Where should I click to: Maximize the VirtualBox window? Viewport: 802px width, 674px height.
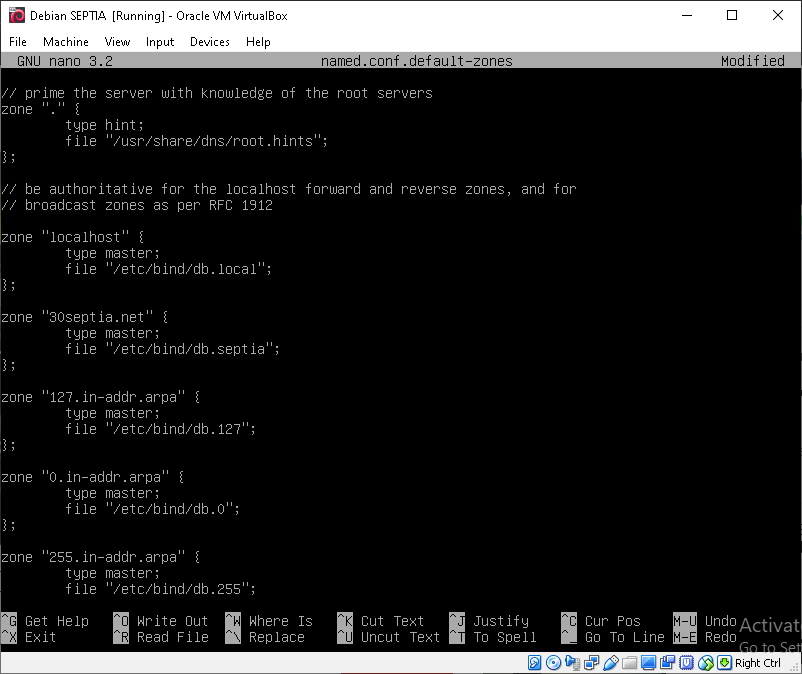click(732, 15)
